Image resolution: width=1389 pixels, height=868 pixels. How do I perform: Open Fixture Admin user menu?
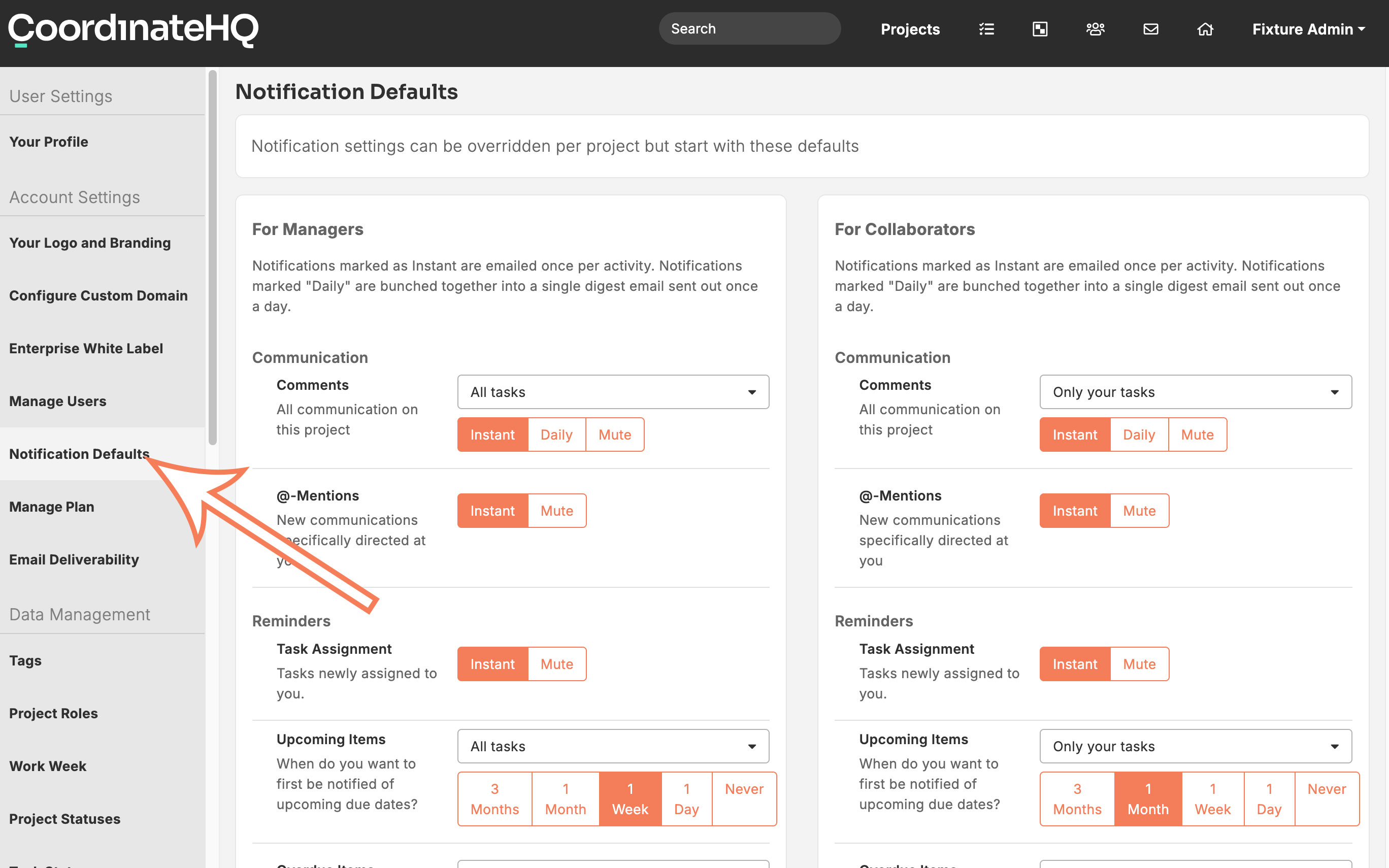click(1308, 29)
